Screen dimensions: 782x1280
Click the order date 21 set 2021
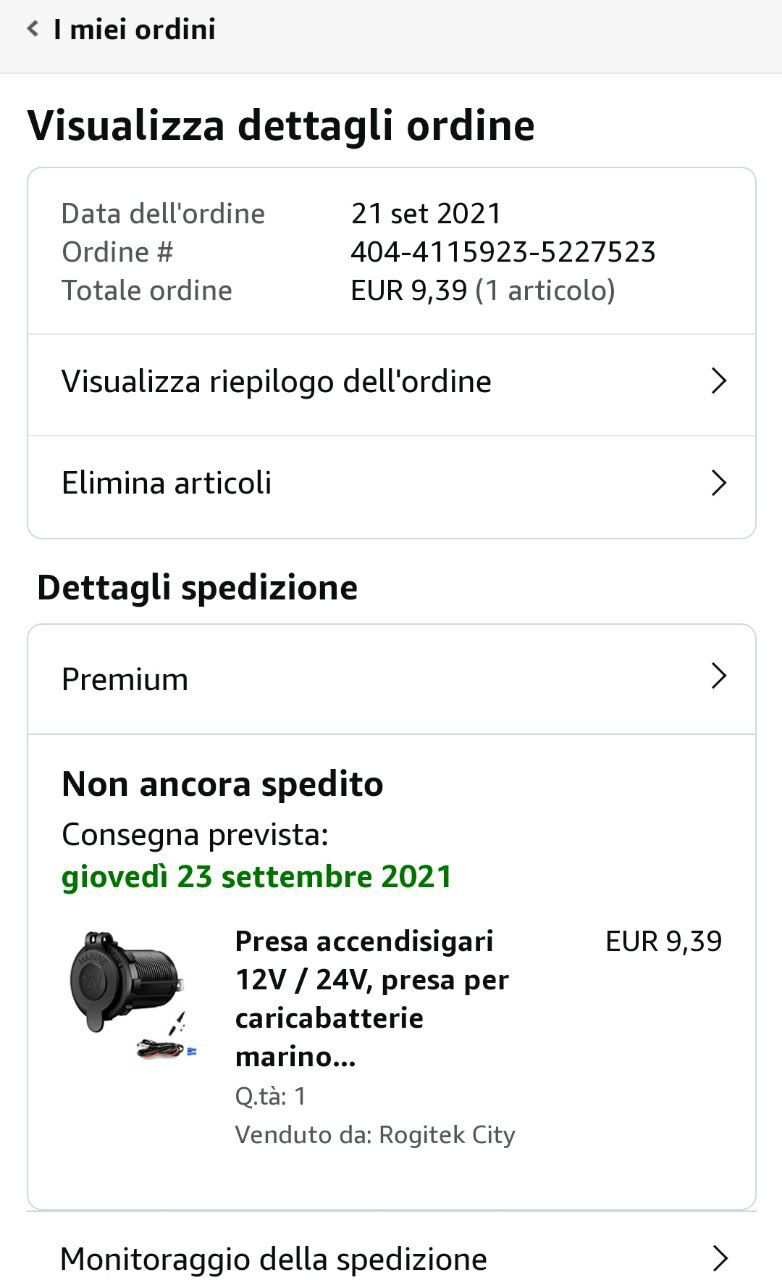click(426, 213)
